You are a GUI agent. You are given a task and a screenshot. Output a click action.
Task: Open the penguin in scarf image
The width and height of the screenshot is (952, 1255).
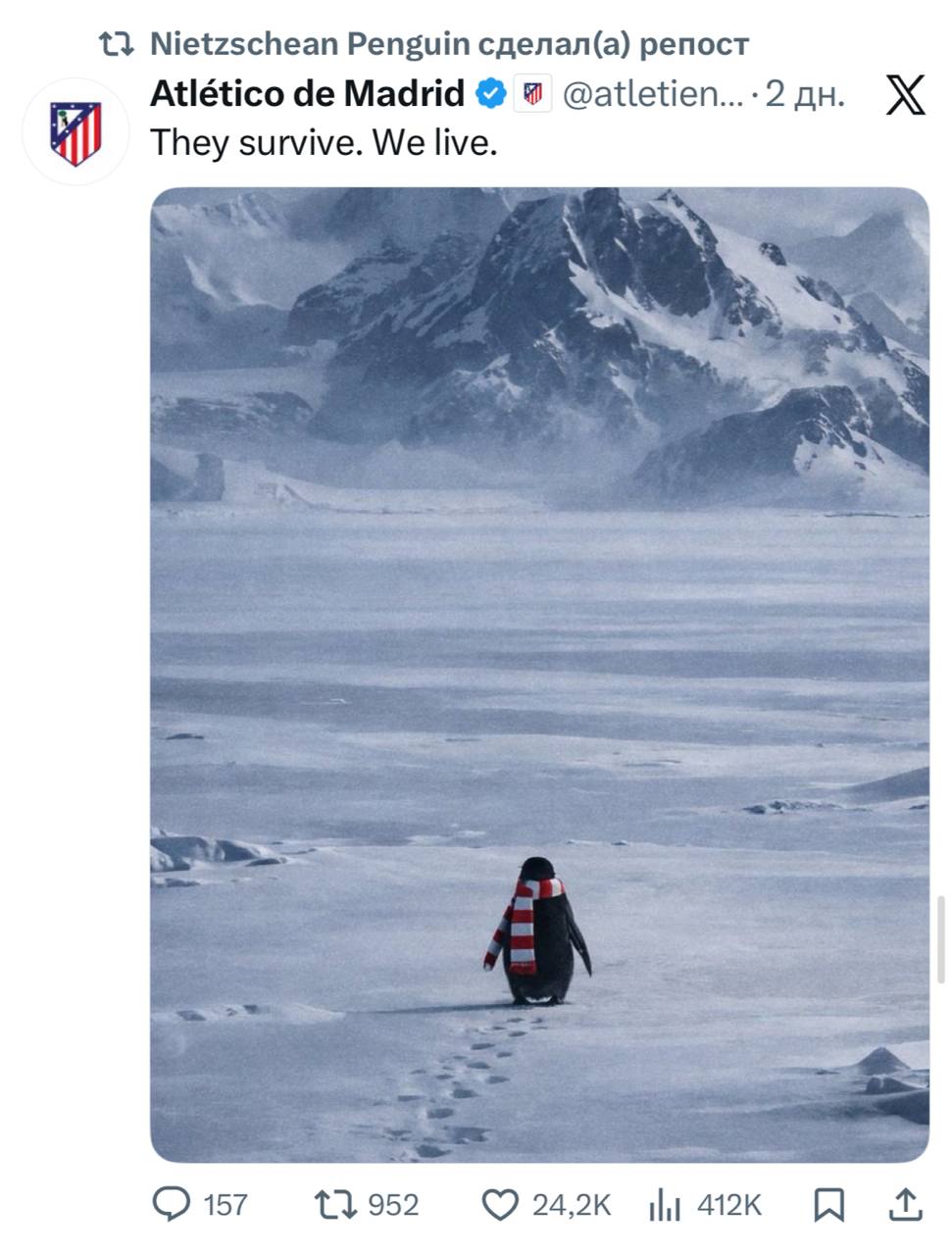tap(539, 675)
